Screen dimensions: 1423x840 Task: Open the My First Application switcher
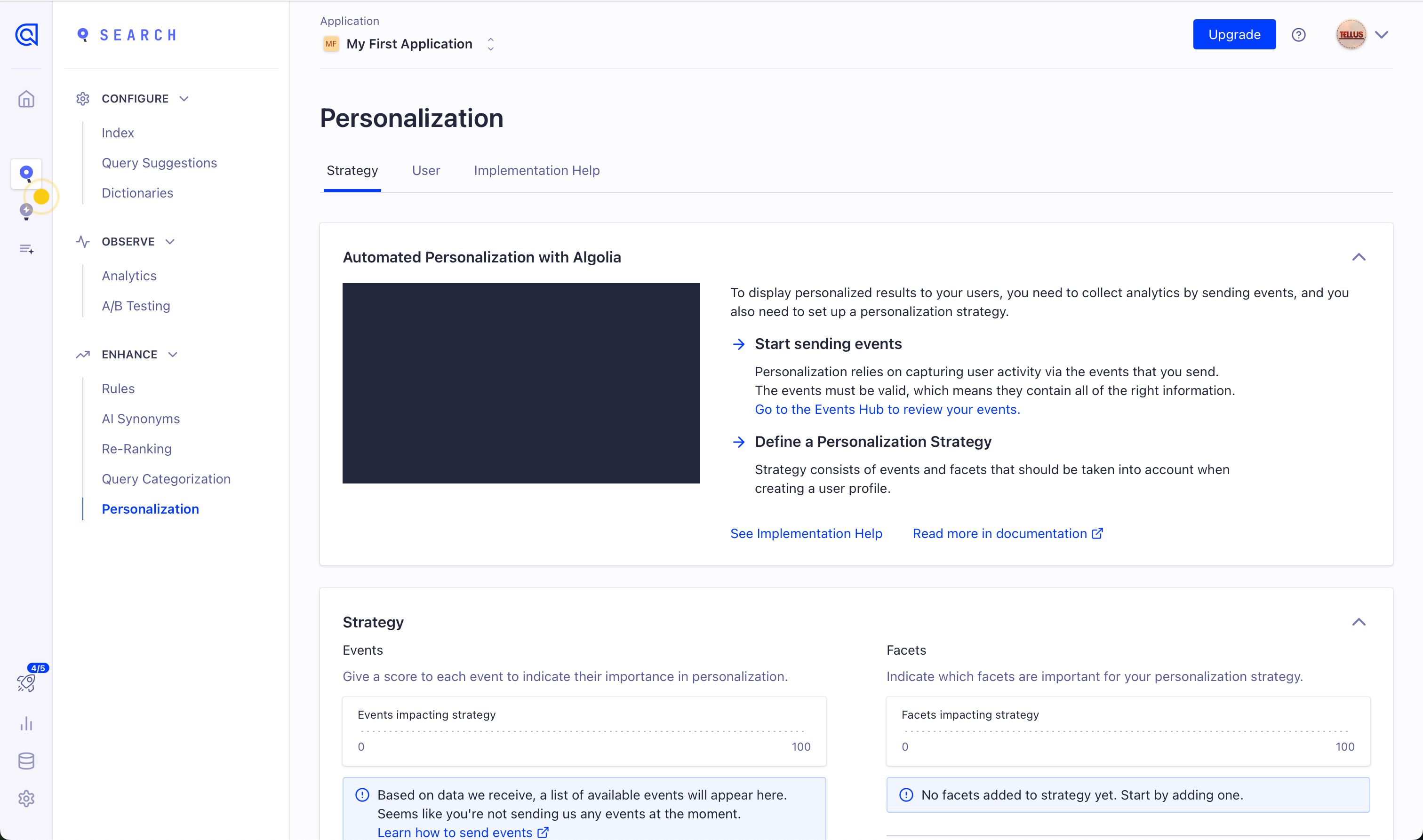[409, 44]
